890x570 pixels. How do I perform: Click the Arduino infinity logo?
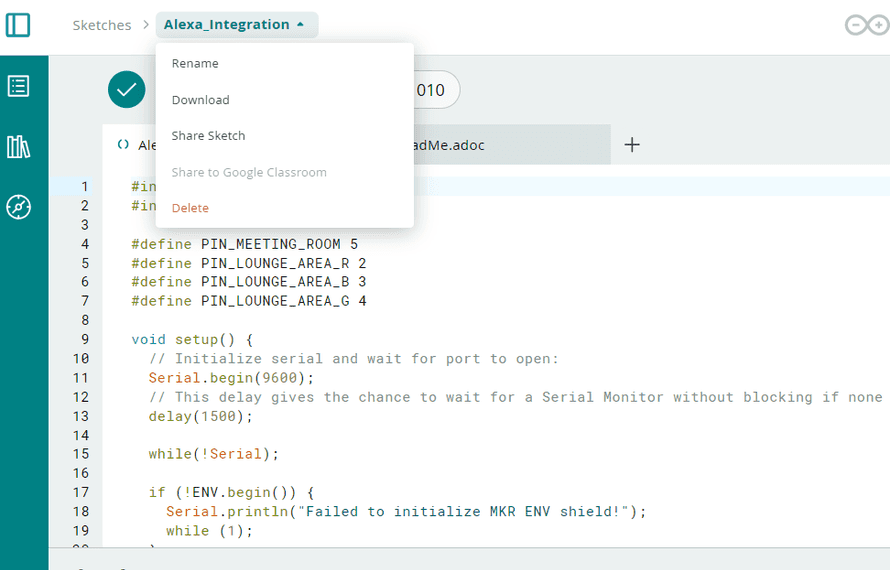pos(866,25)
